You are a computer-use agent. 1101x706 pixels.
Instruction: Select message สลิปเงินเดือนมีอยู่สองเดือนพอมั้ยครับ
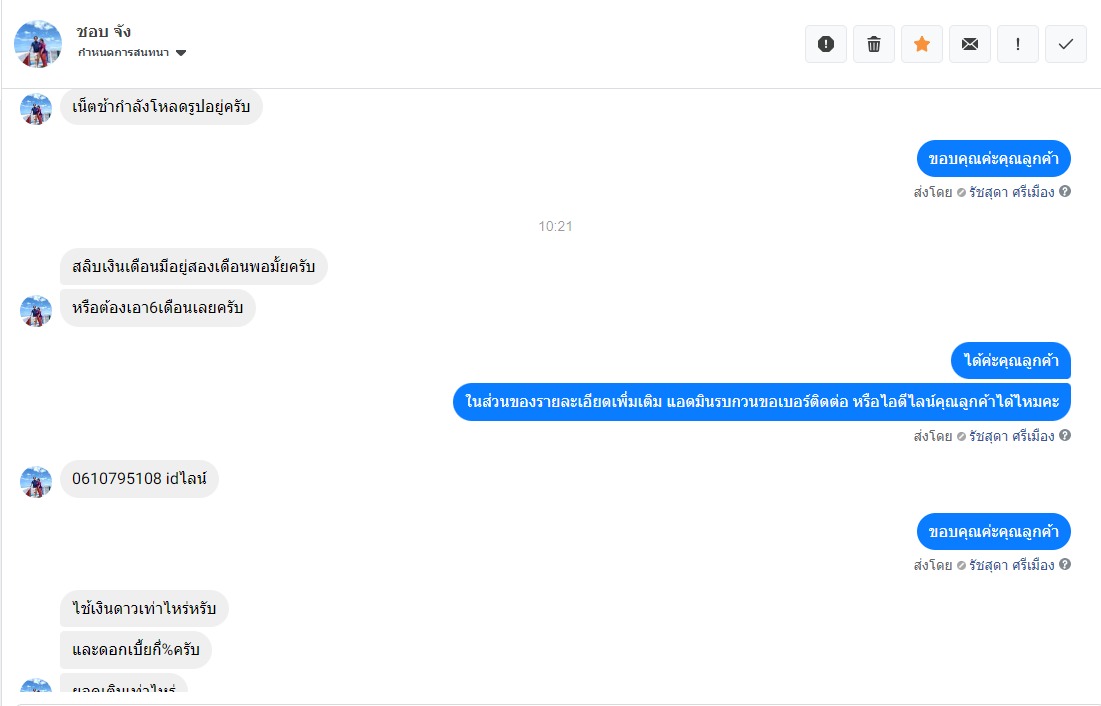194,266
